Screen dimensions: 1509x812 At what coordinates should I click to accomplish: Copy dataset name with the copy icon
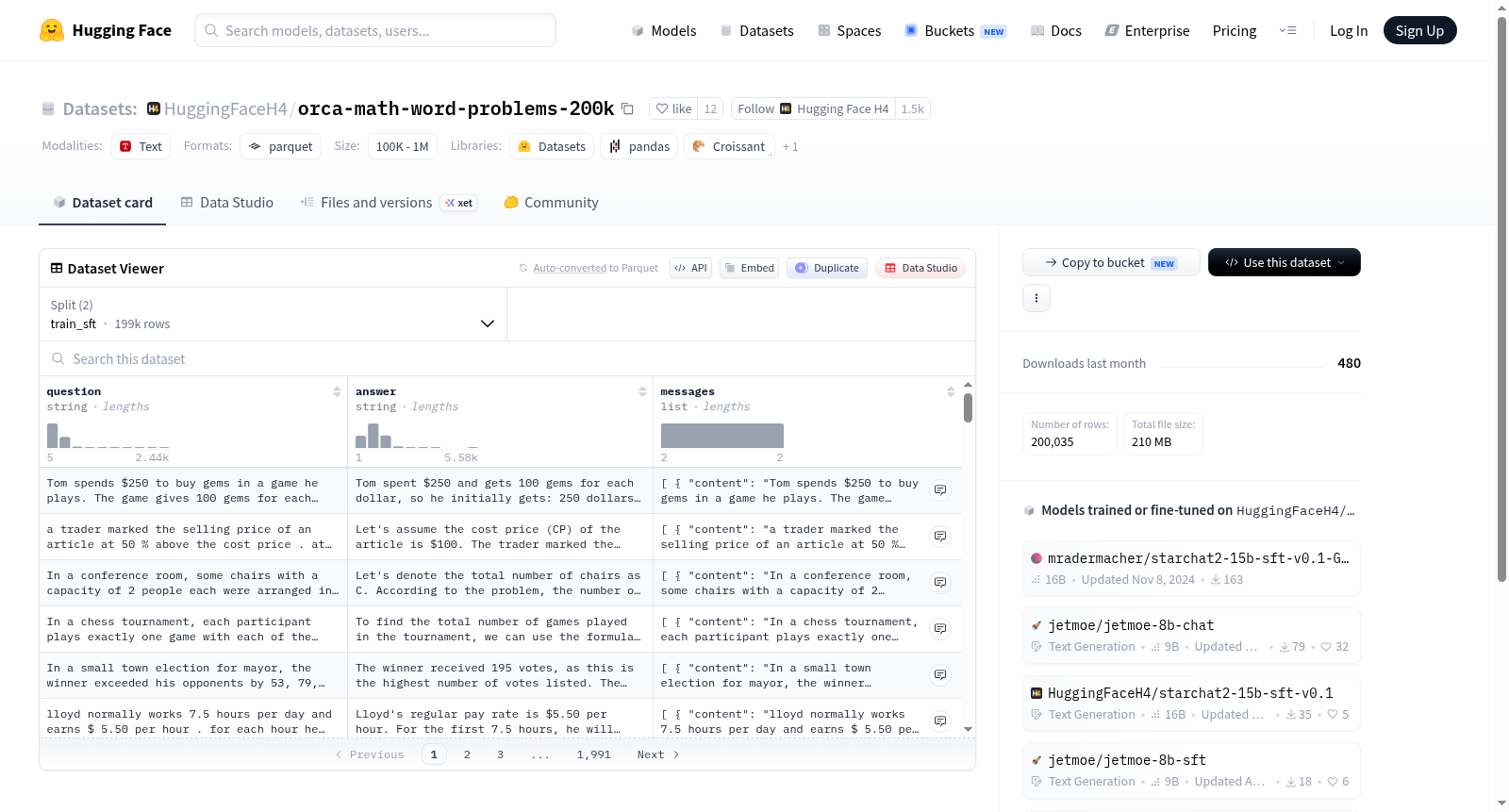point(627,108)
